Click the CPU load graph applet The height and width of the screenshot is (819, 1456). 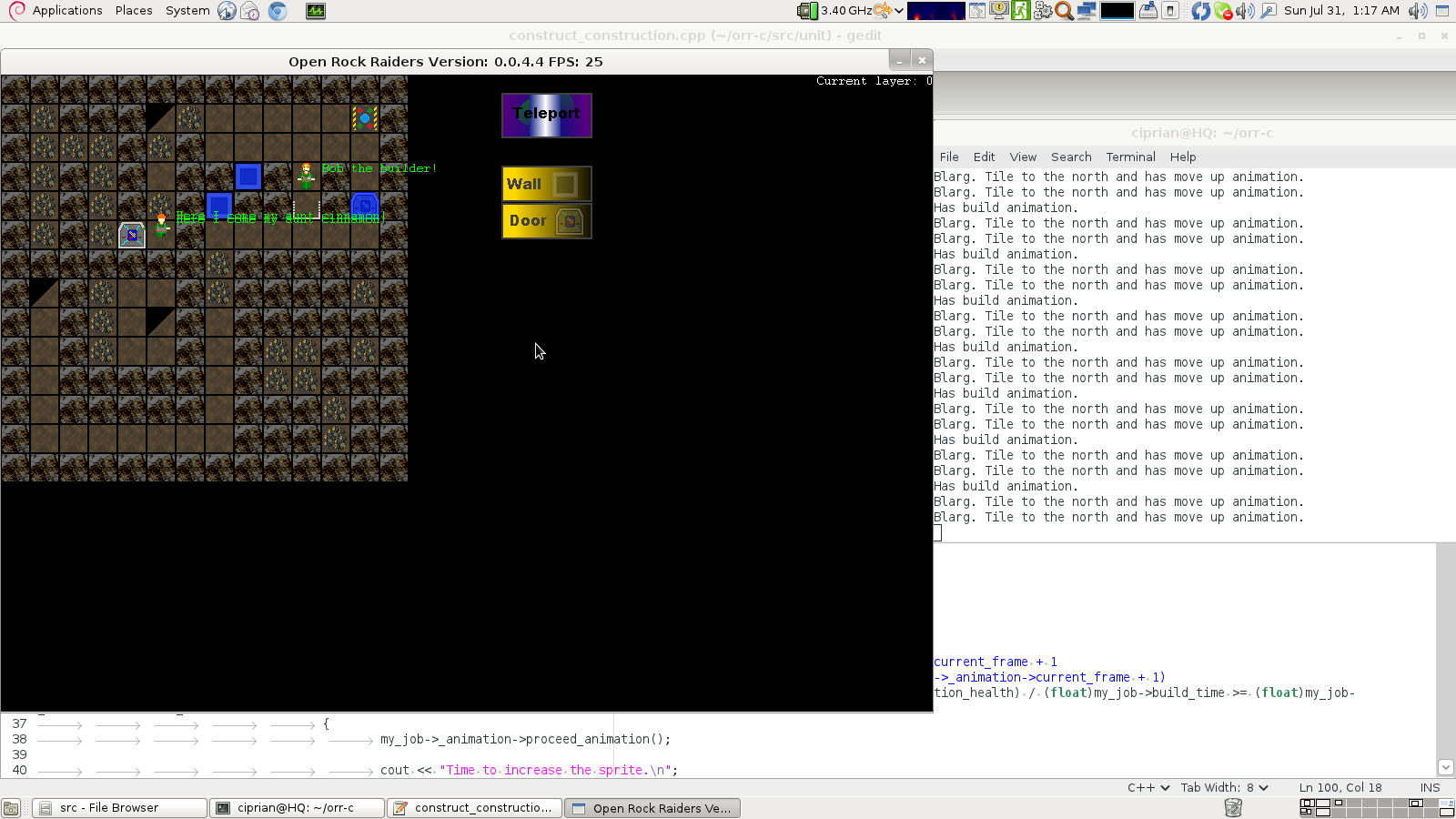click(936, 11)
